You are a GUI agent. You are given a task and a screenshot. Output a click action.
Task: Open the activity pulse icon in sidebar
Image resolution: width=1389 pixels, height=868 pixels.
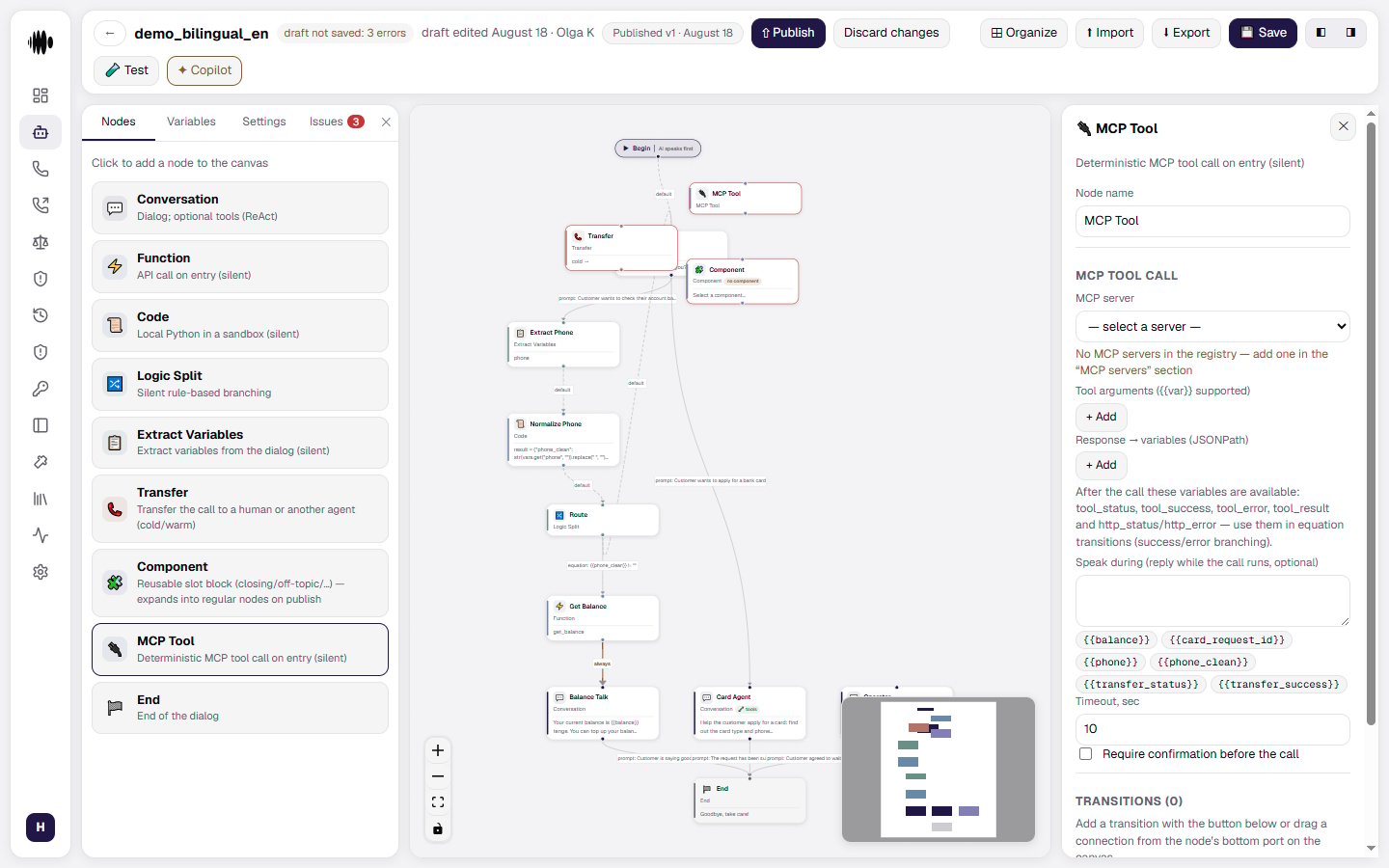pos(41,535)
